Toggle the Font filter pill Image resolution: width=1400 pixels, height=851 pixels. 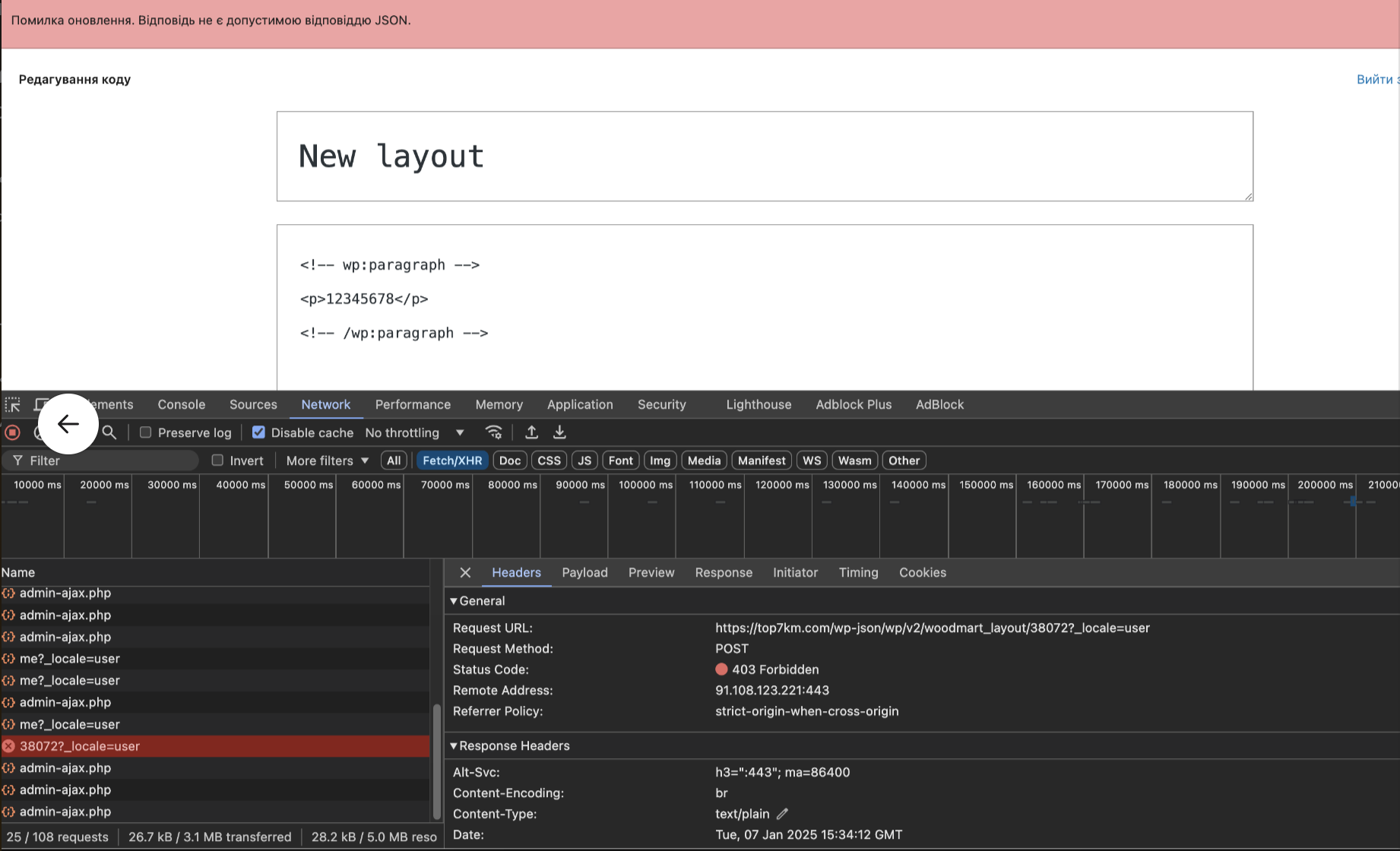(x=621, y=460)
